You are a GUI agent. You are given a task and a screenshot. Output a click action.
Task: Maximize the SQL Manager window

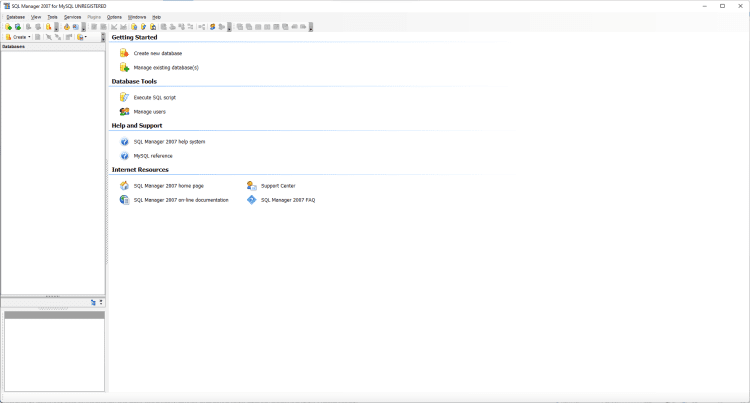(x=722, y=6)
